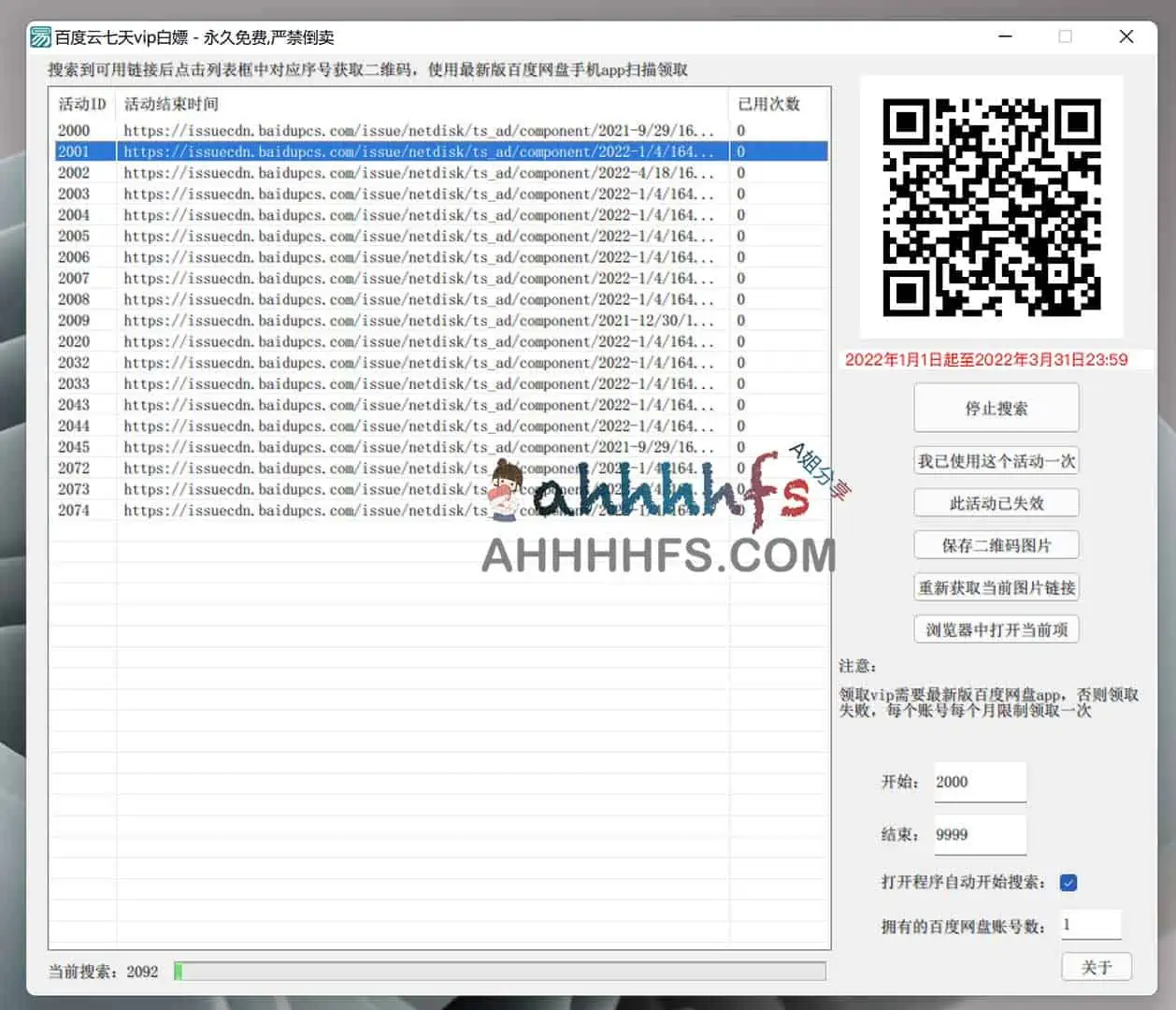Enable 打开程序自动开始搜索 checkbox
The image size is (1176, 1010).
click(x=1068, y=882)
